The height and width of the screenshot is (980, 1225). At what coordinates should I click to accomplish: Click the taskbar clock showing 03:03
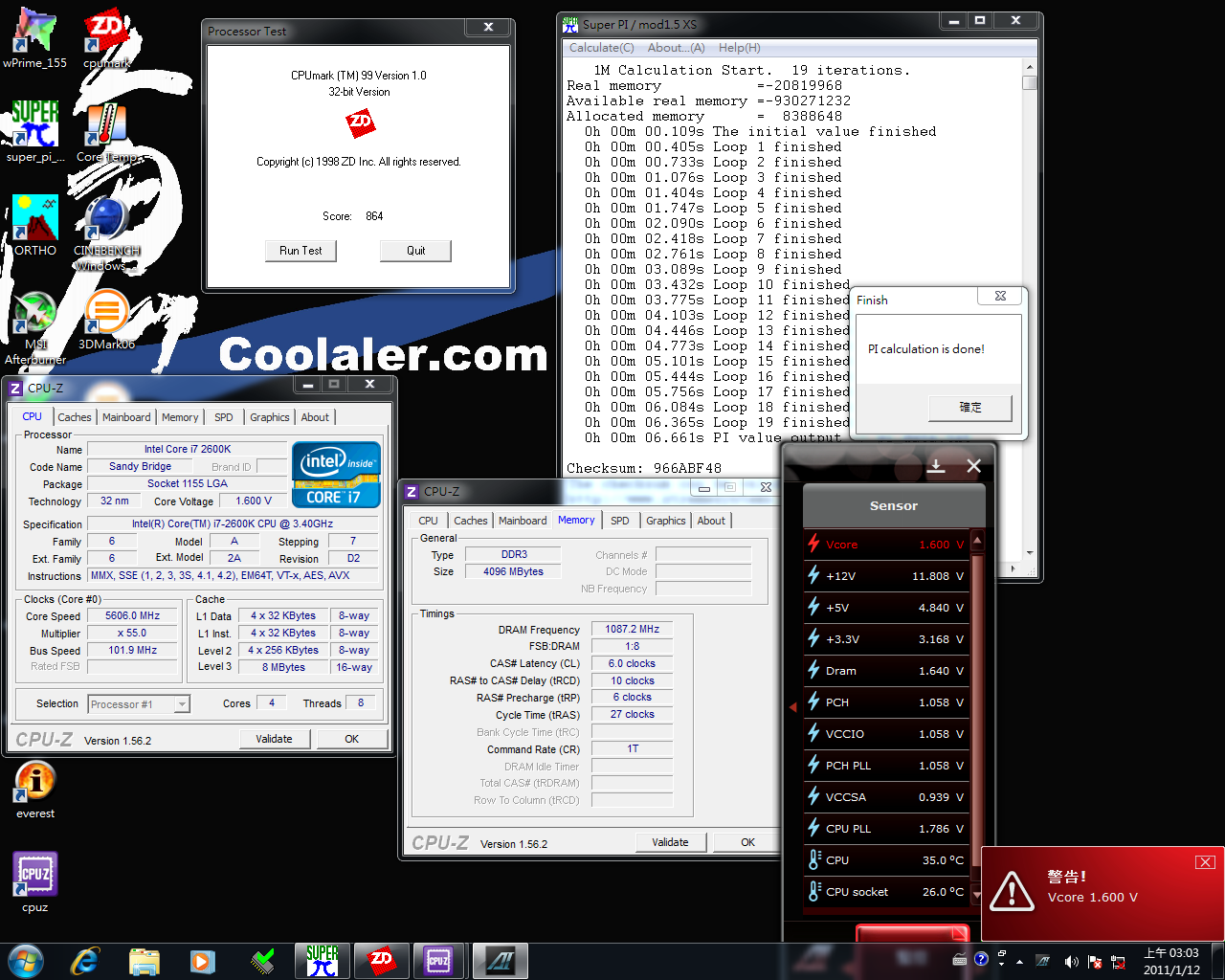1171,961
